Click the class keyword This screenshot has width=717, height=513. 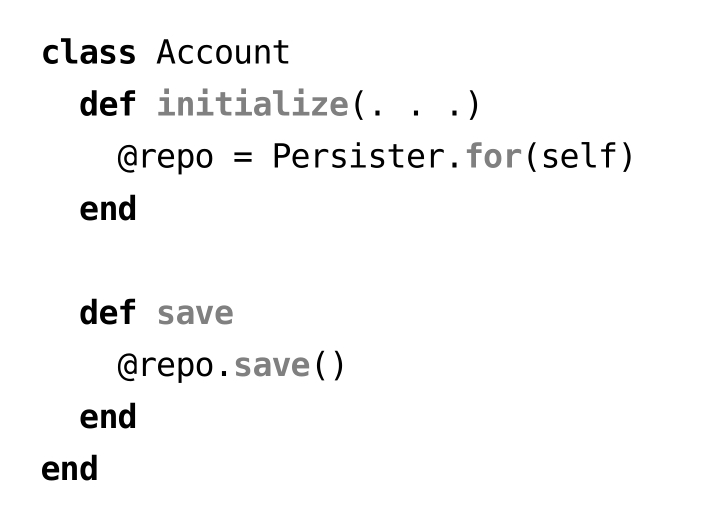coord(88,52)
